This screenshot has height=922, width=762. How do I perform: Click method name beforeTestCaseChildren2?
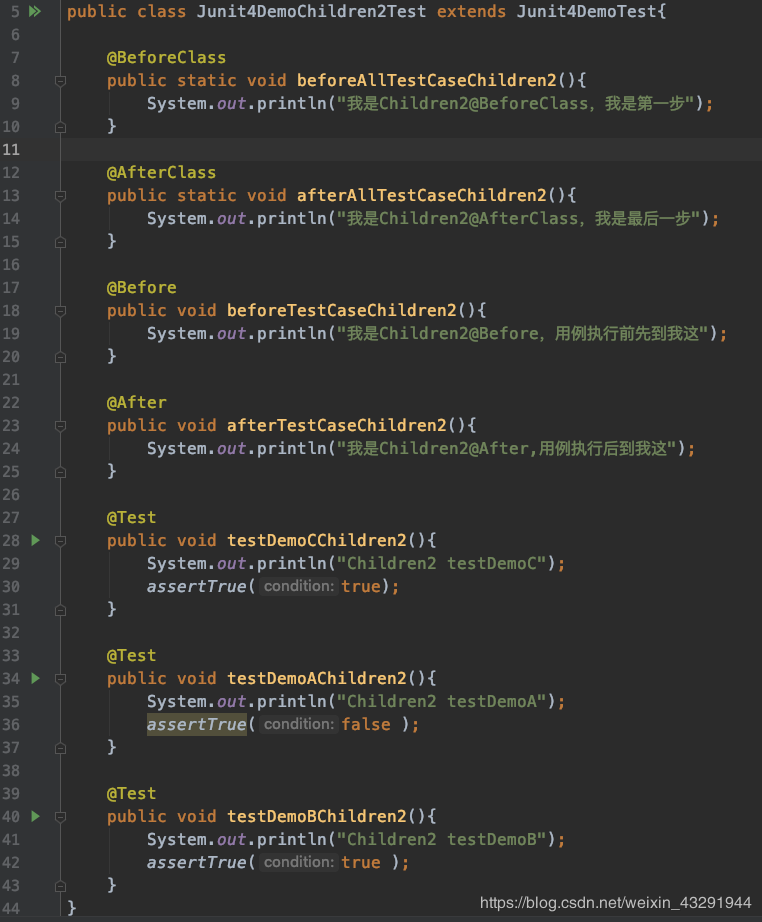[342, 310]
